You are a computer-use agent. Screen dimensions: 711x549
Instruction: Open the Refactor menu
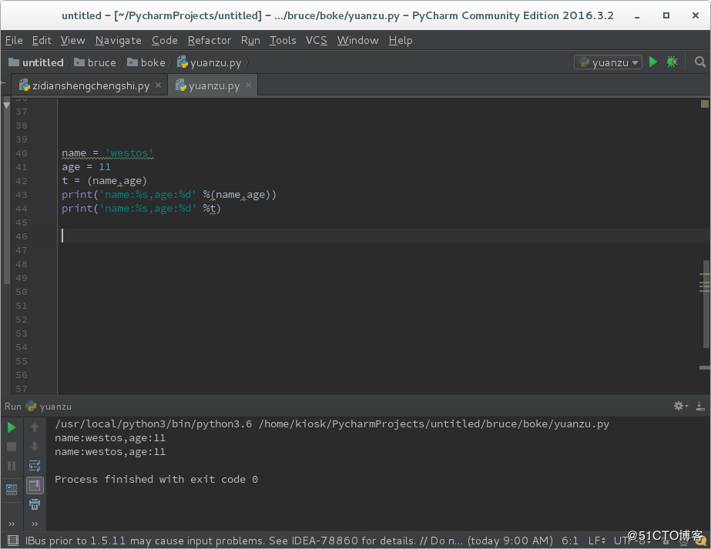[x=209, y=40]
